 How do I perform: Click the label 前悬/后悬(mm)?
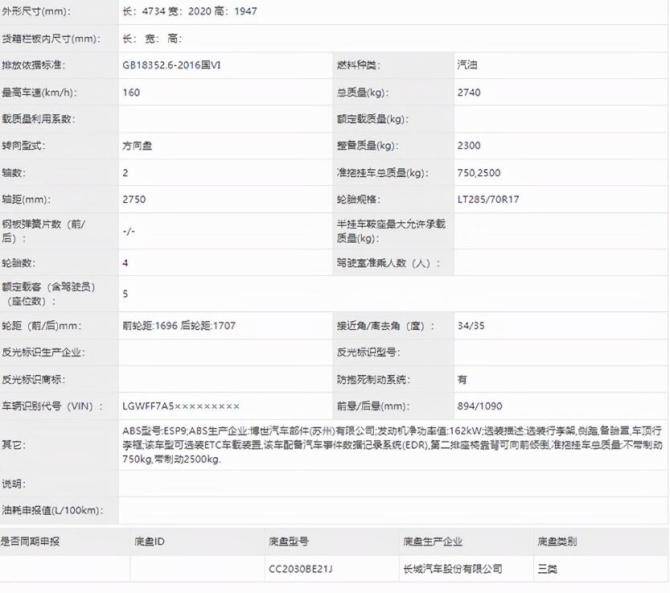373,406
